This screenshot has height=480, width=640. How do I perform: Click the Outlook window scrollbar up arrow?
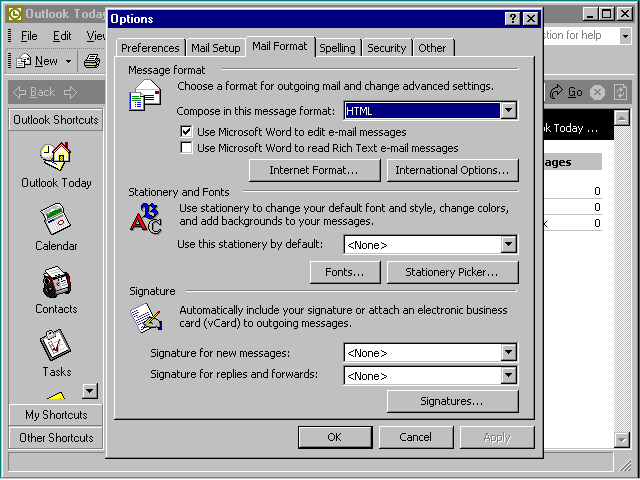[x=621, y=118]
